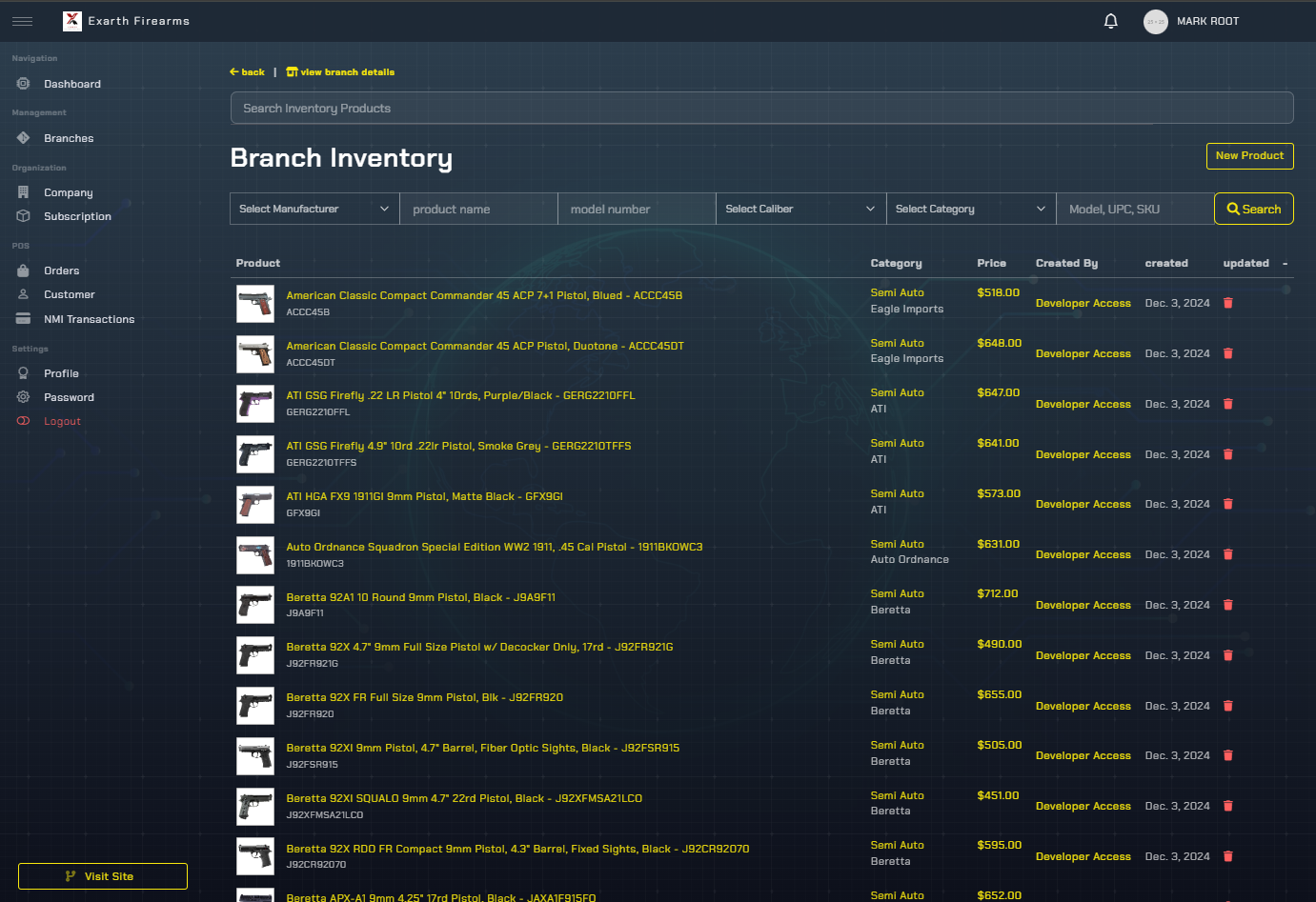Screen dimensions: 1316x902
Task: Click the Visit Site button
Action: [103, 876]
